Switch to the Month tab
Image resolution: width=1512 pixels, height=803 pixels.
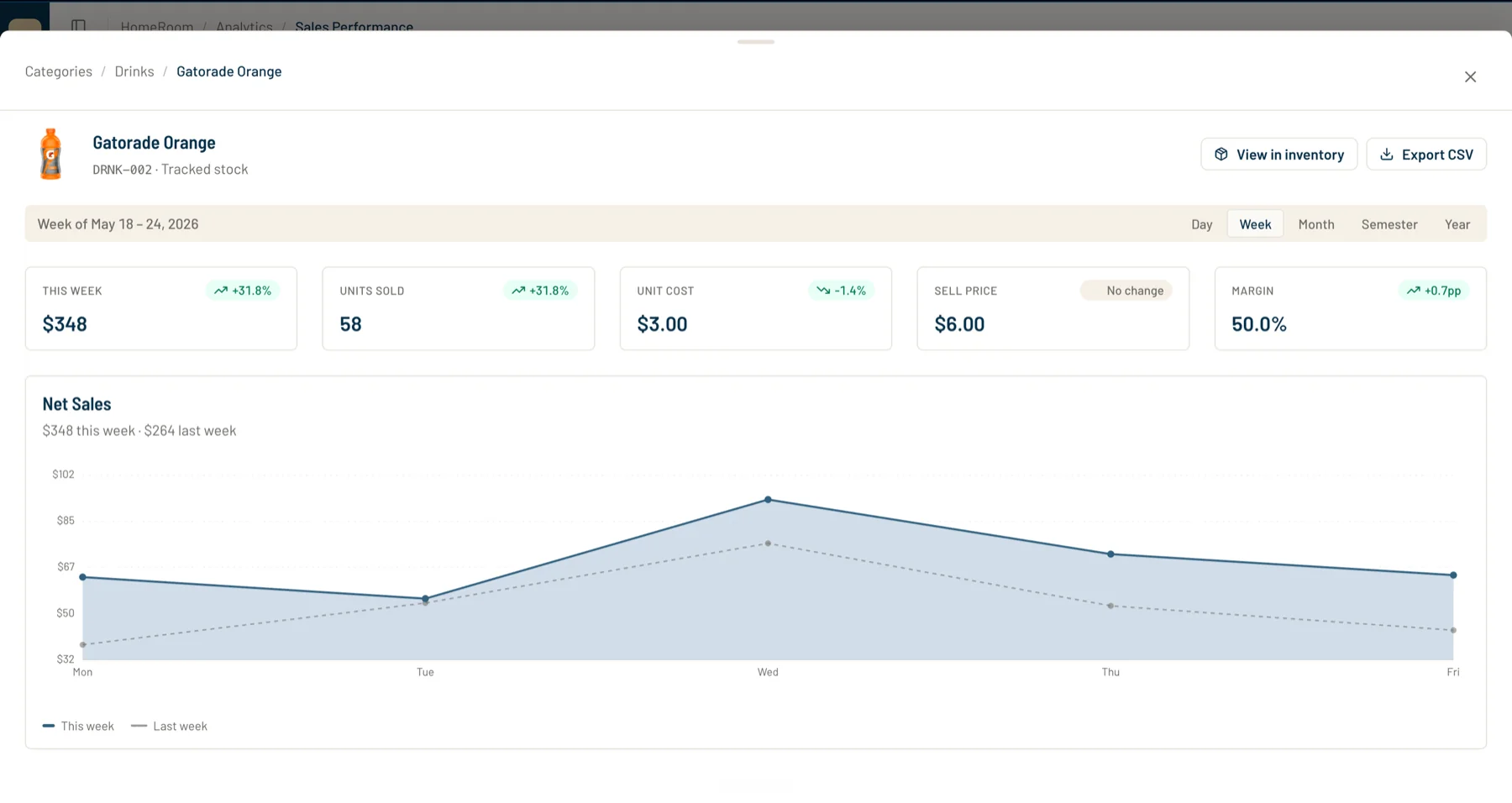tap(1316, 224)
